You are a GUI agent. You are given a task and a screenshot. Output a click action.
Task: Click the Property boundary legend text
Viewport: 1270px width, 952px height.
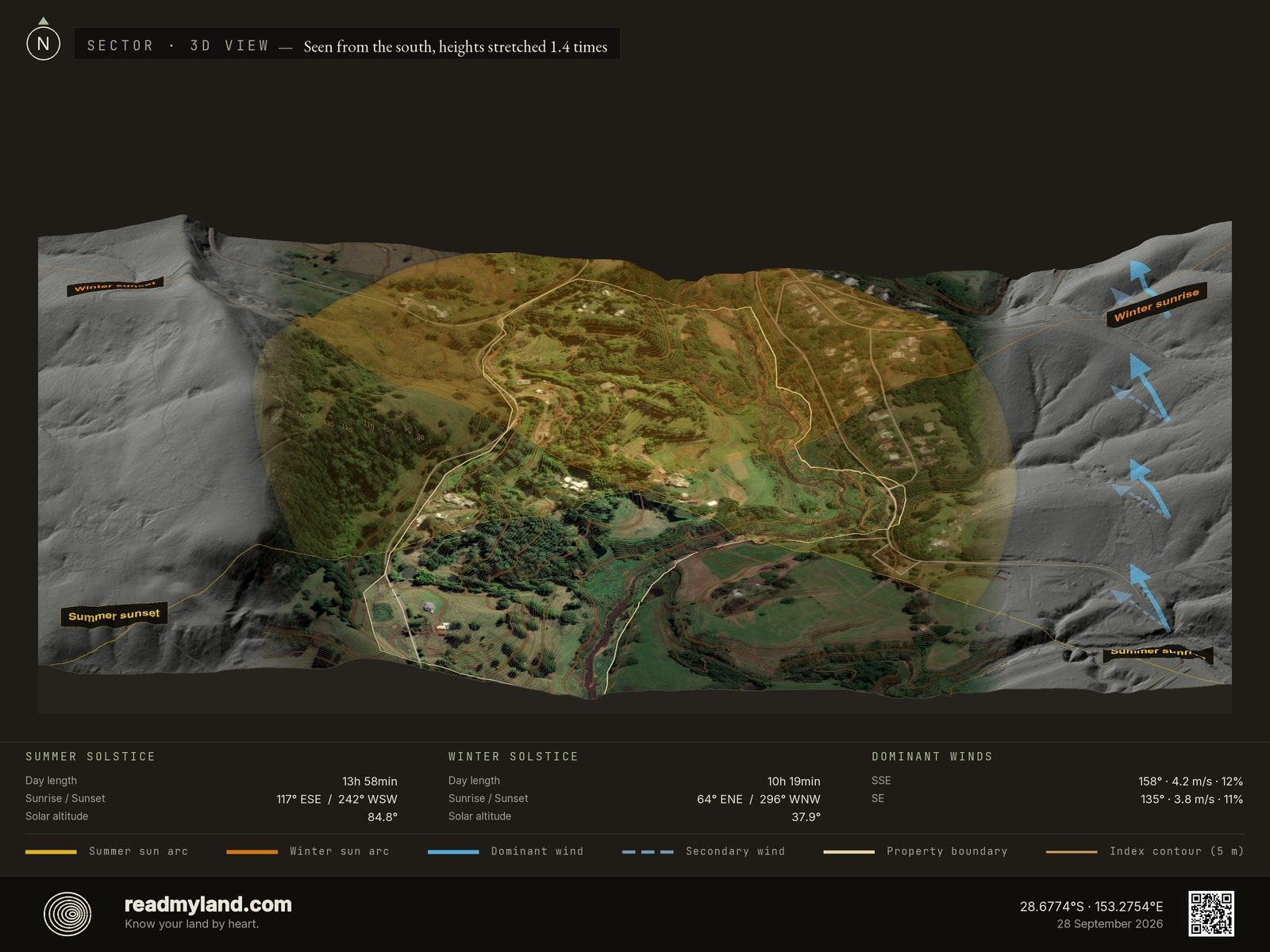947,851
